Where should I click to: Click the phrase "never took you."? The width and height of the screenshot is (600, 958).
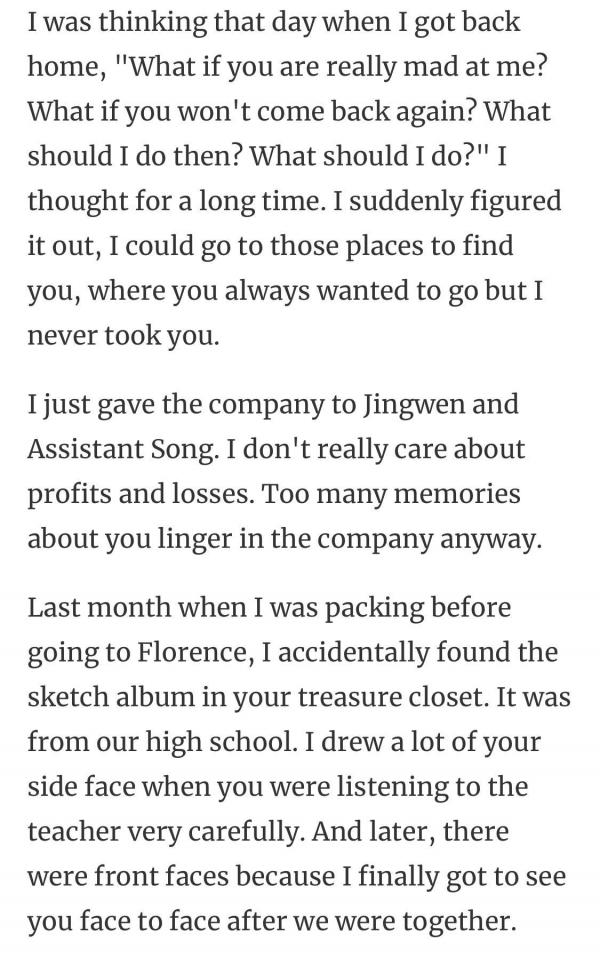123,335
